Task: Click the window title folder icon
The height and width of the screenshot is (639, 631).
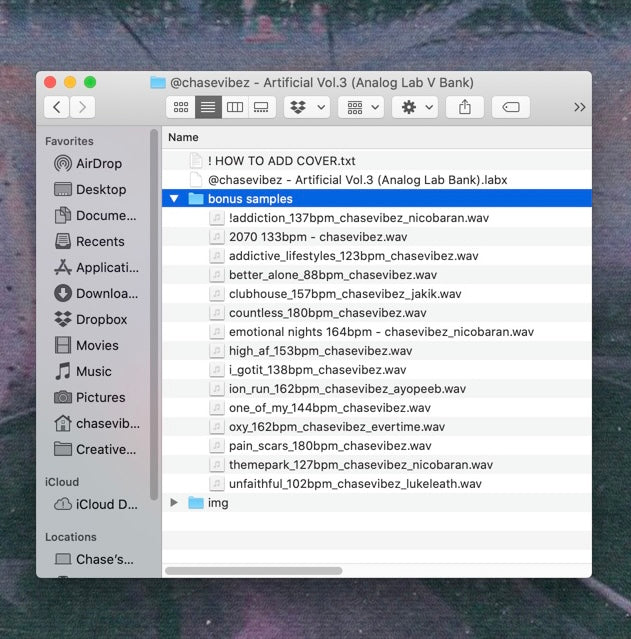Action: point(158,83)
